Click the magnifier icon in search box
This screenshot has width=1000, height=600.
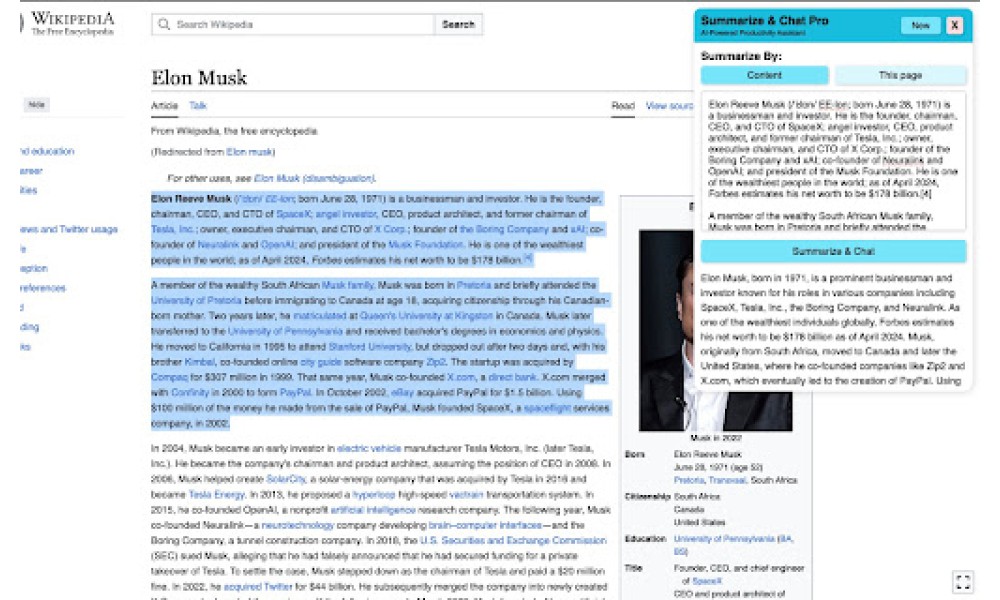164,24
